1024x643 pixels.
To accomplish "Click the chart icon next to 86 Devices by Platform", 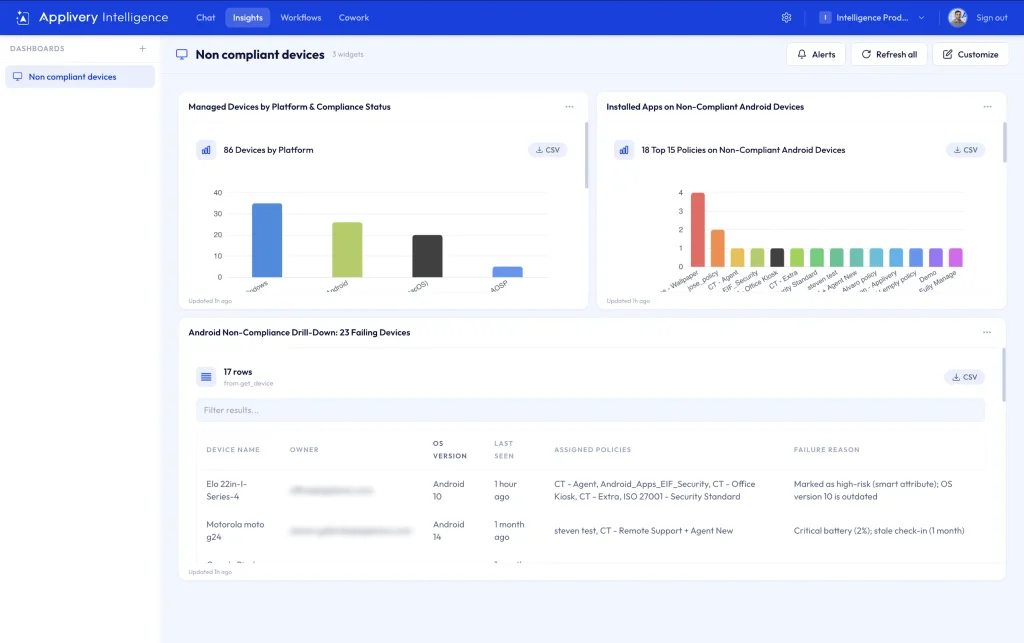I will click(x=206, y=150).
